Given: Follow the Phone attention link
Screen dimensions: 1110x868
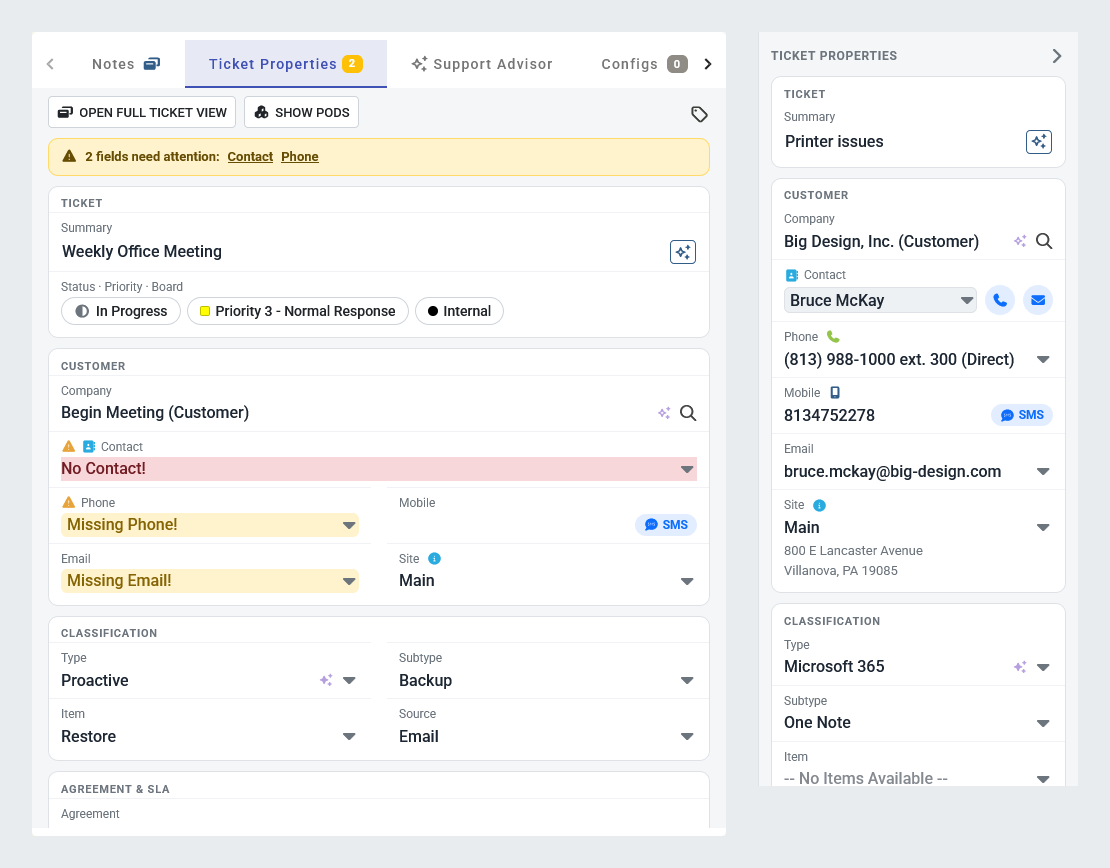Looking at the screenshot, I should click(x=299, y=156).
